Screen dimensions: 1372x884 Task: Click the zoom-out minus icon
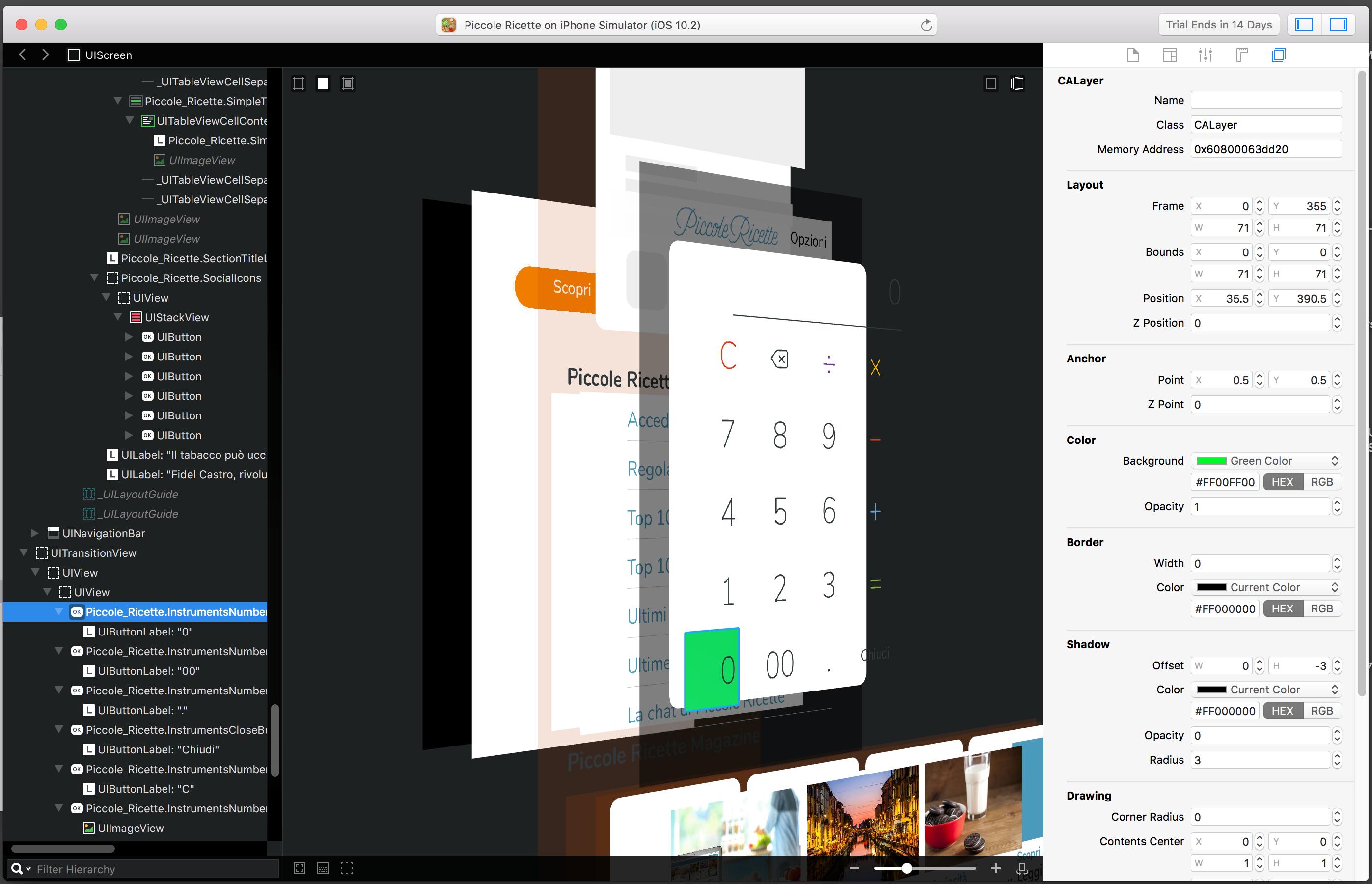(x=854, y=868)
